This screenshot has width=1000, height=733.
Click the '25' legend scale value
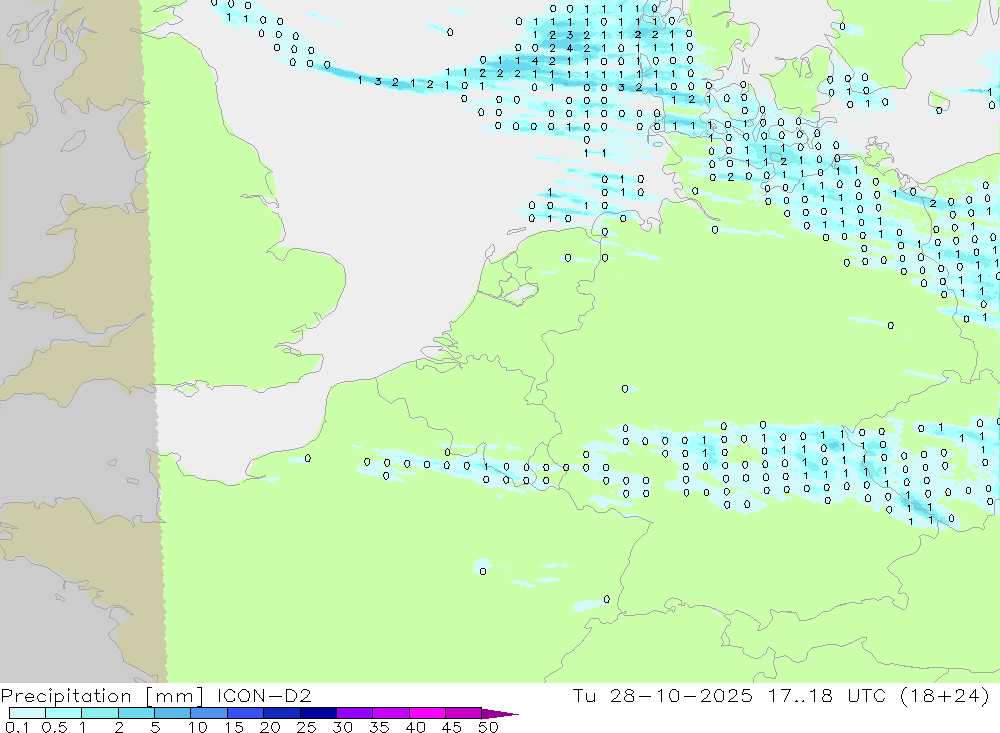[306, 727]
